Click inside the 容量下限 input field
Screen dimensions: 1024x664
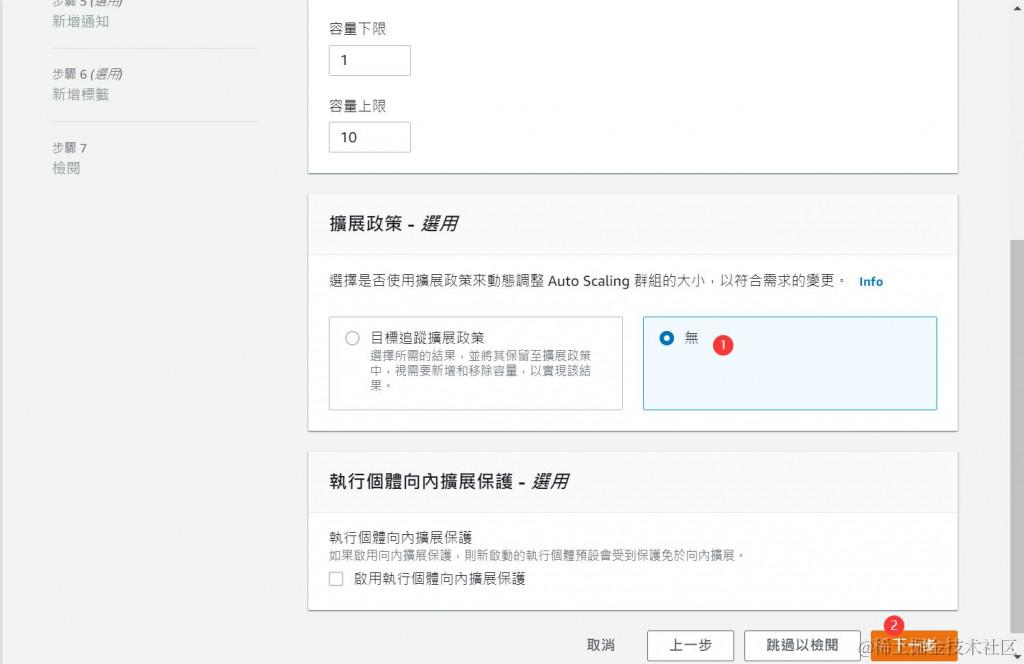369,60
